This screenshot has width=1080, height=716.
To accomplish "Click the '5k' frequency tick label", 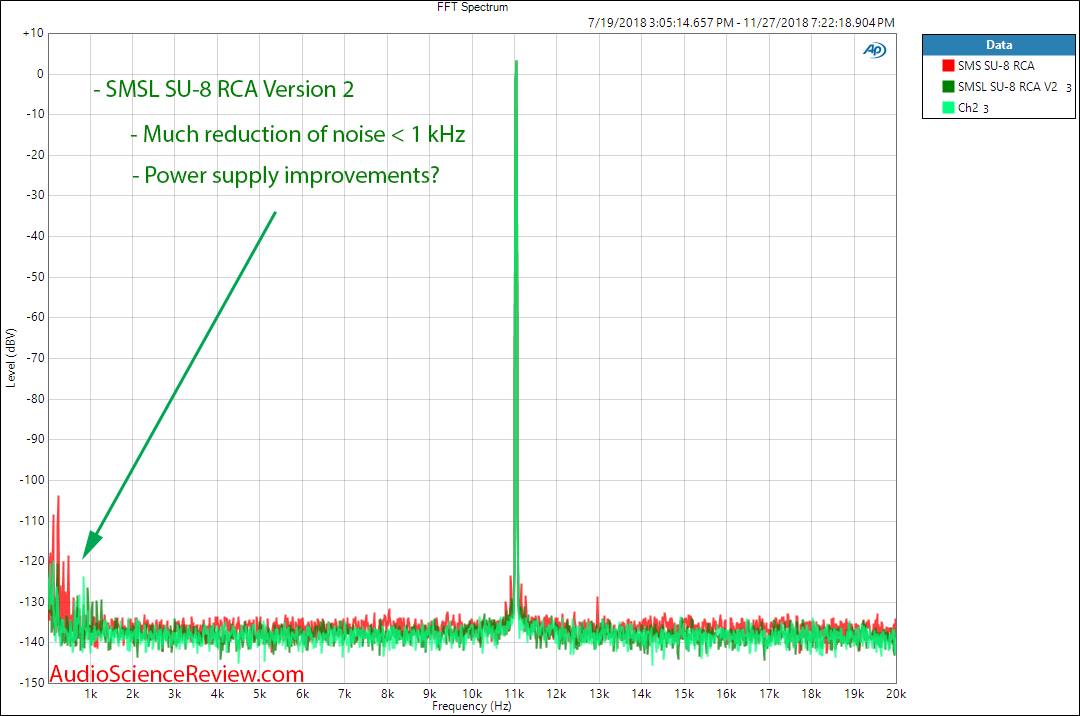I will (x=260, y=694).
